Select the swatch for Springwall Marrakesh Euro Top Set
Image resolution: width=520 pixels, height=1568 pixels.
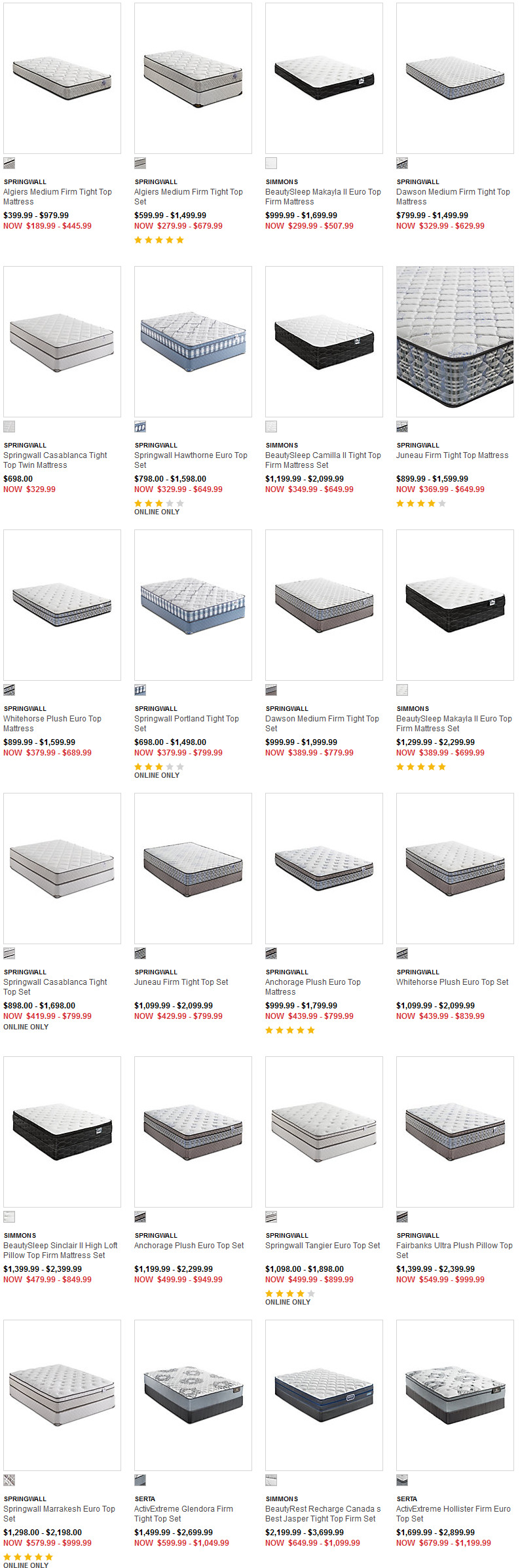click(x=9, y=1480)
